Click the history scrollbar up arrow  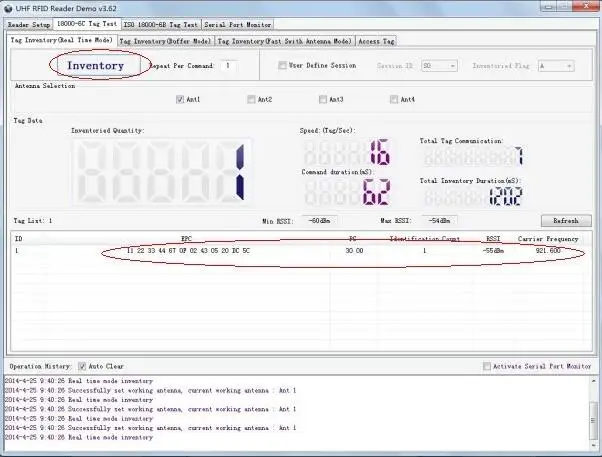[594, 381]
